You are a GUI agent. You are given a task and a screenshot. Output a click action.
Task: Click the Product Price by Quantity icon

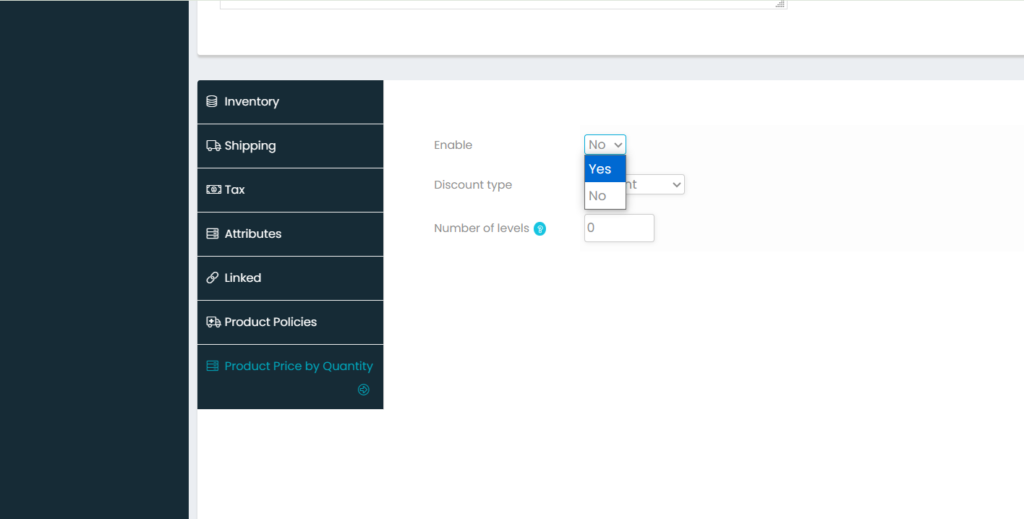point(212,366)
